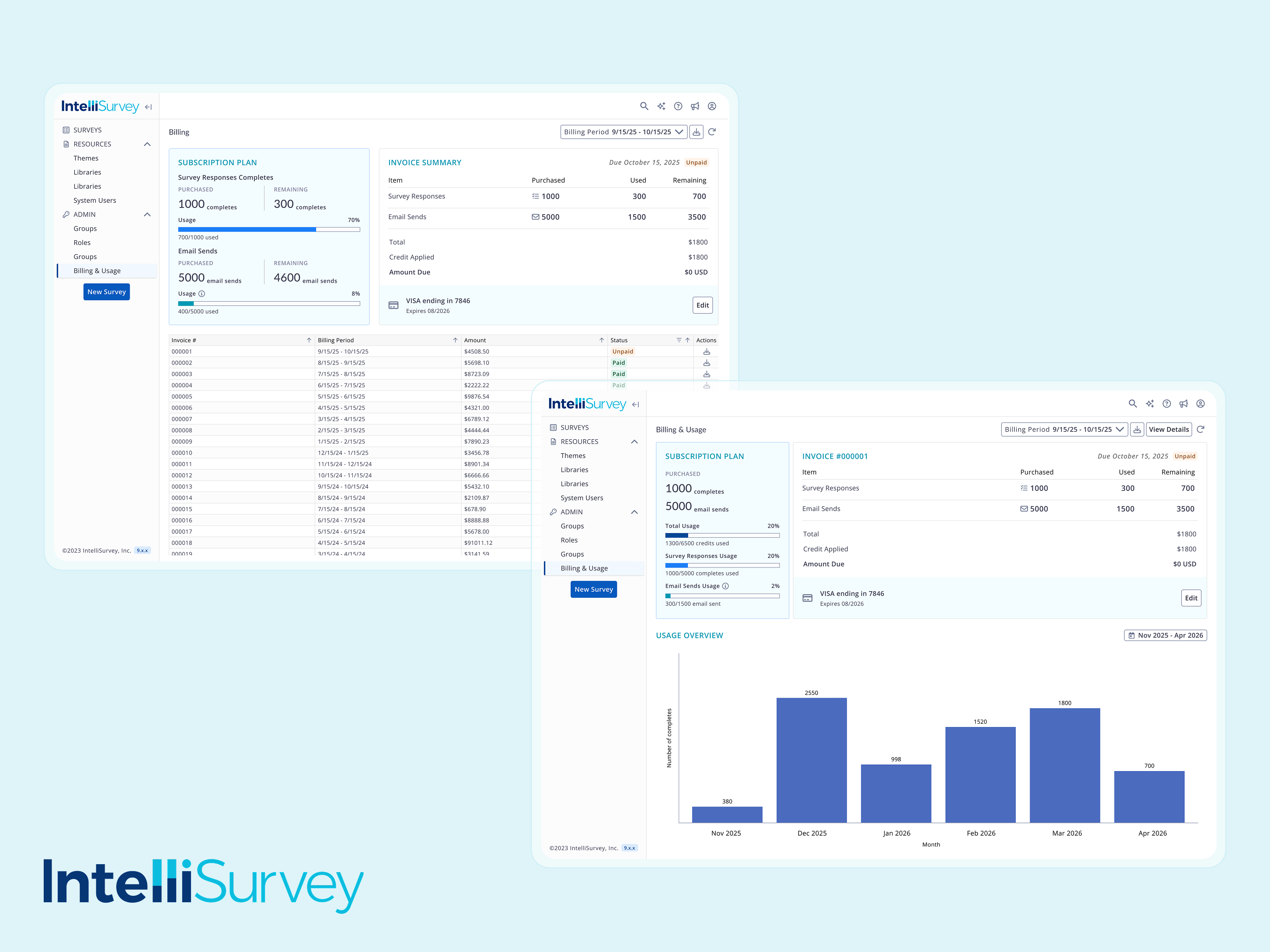Viewport: 1270px width, 952px height.
Task: Sort by Invoice # column arrow
Action: [309, 340]
